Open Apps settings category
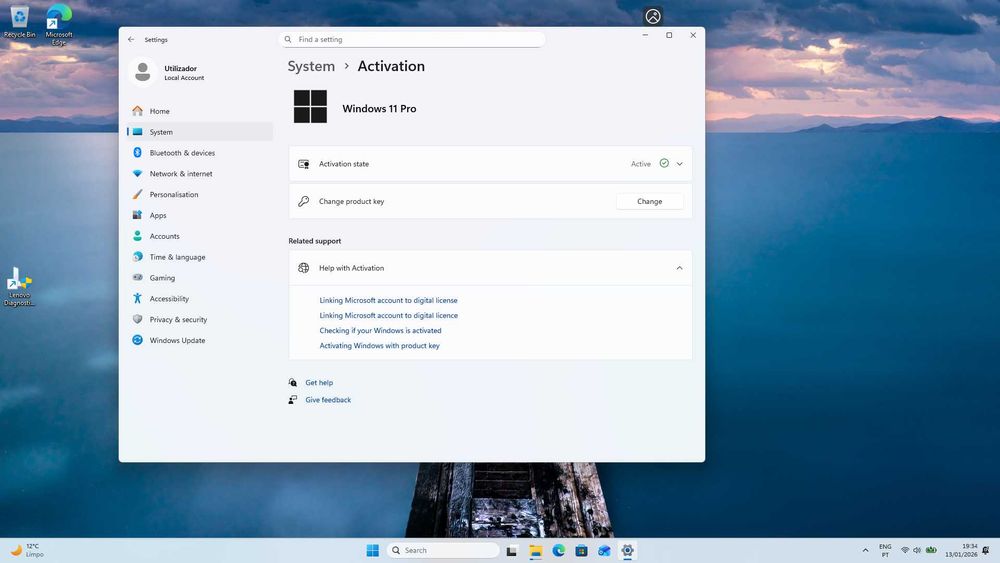Image resolution: width=1000 pixels, height=563 pixels. pyautogui.click(x=200, y=216)
